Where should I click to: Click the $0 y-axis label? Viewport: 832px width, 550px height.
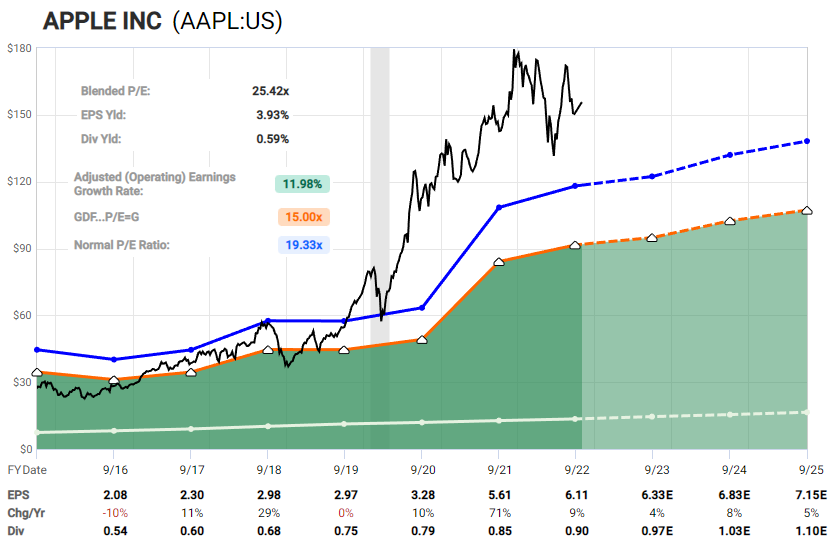coord(26,449)
